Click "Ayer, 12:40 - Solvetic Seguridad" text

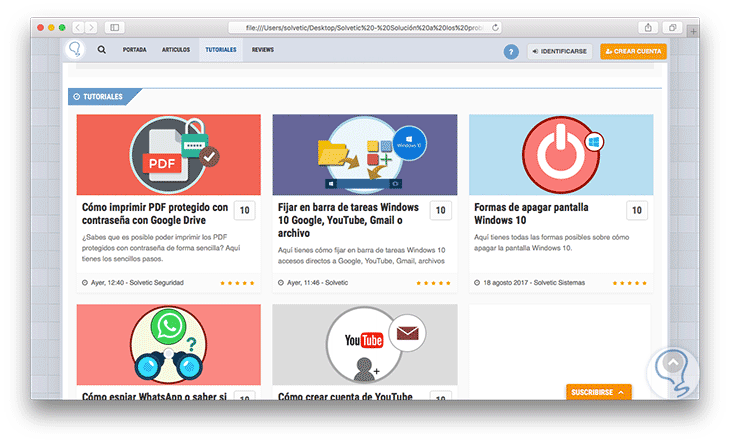[x=137, y=282]
